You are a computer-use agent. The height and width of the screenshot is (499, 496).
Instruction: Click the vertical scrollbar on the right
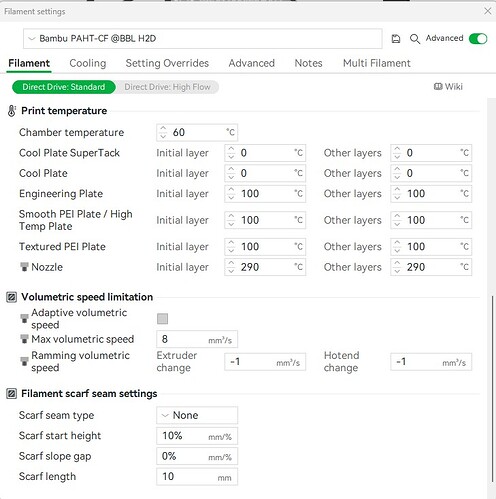(492, 388)
